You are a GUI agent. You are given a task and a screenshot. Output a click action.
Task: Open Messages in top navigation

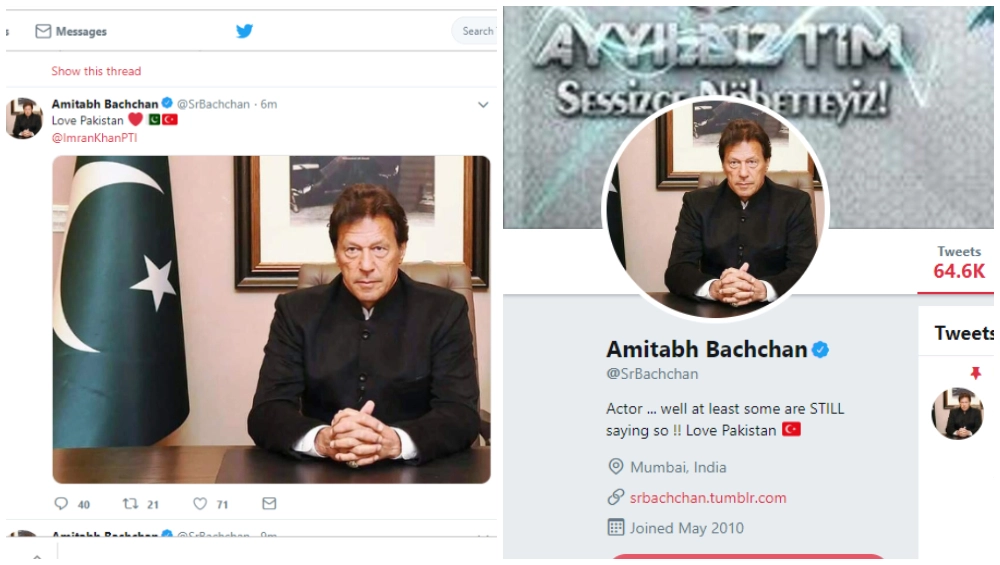coord(81,31)
